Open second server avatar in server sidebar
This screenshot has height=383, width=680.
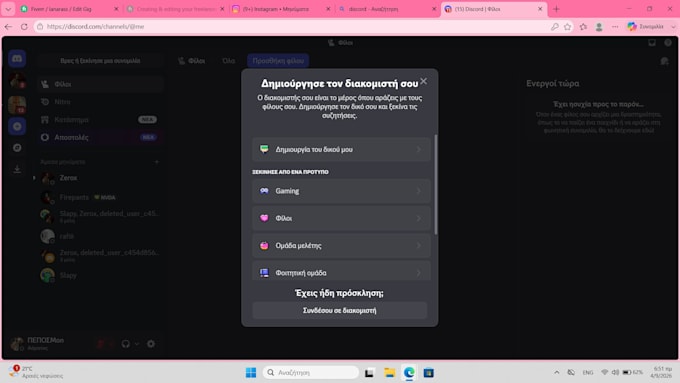17,105
